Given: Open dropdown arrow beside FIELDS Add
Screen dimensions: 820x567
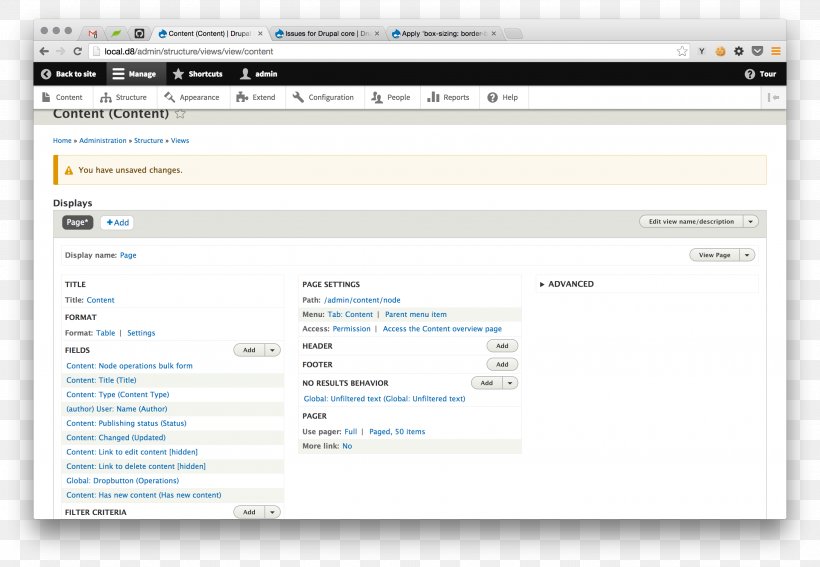Looking at the screenshot, I should tap(272, 350).
